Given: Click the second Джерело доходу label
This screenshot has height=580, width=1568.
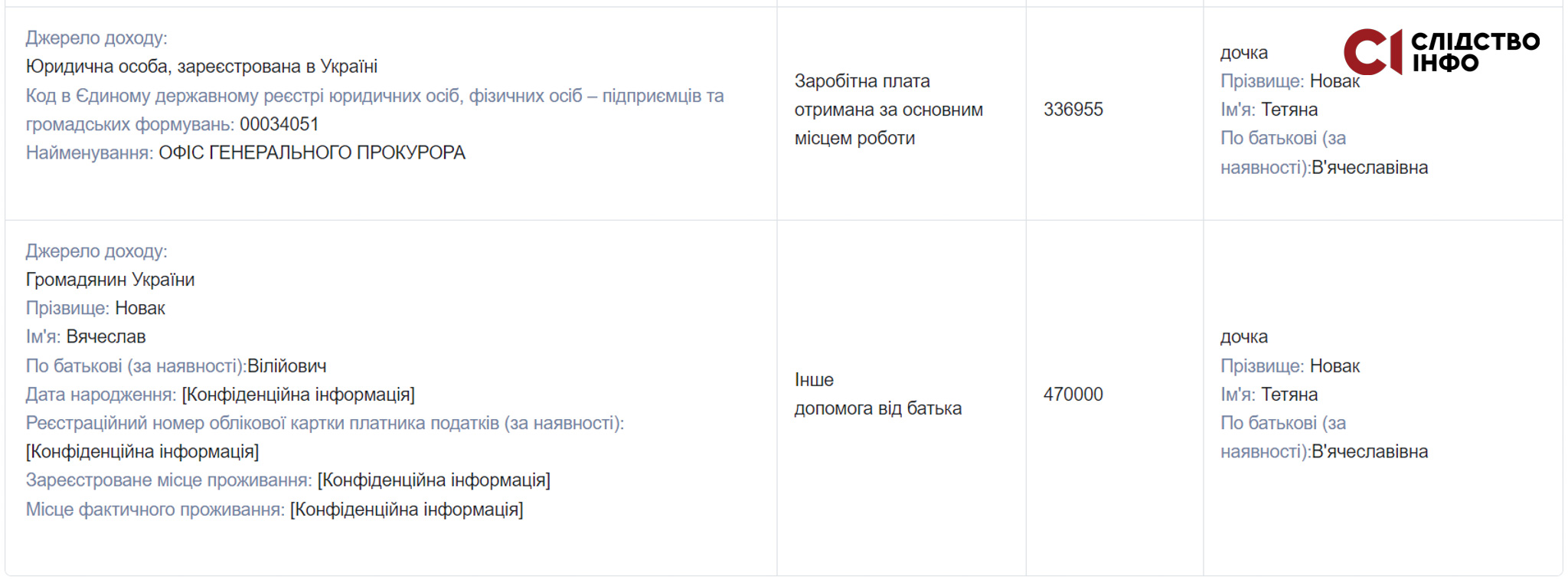Looking at the screenshot, I should (96, 251).
